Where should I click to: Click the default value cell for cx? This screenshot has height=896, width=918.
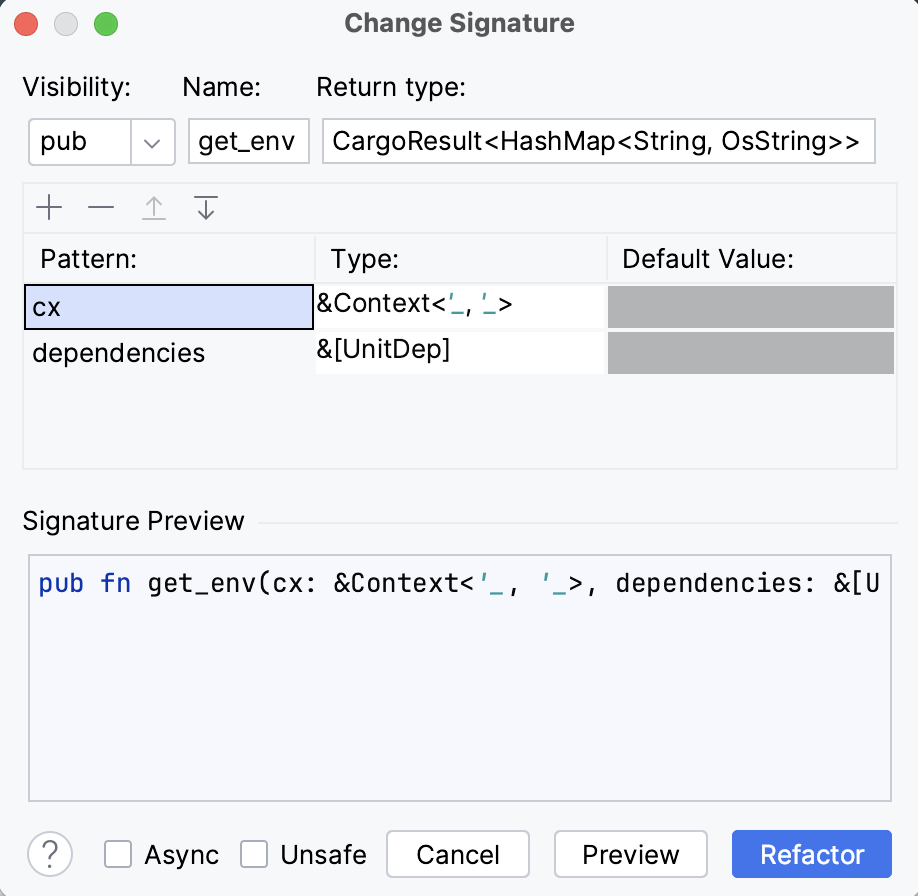(750, 307)
